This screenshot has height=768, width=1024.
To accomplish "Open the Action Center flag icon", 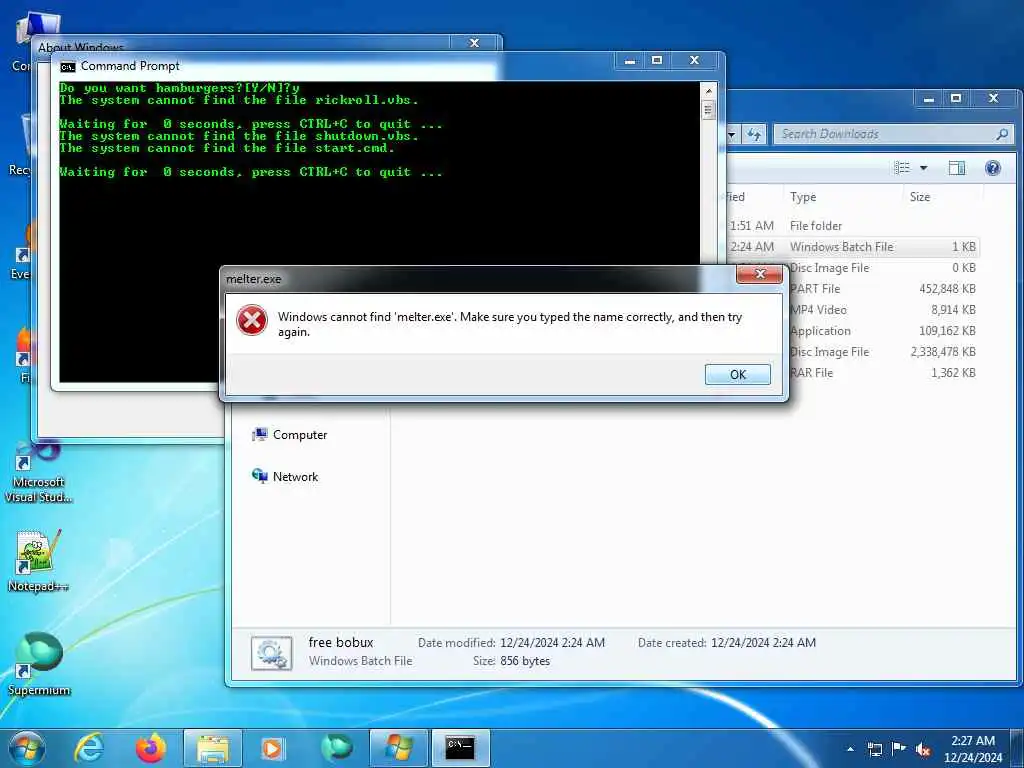I will pyautogui.click(x=899, y=749).
